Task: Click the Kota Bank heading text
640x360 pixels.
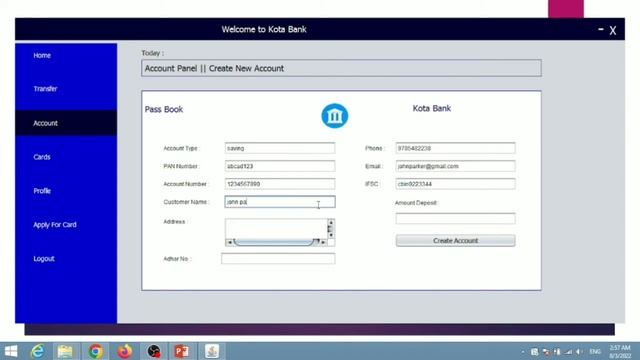Action: click(432, 109)
